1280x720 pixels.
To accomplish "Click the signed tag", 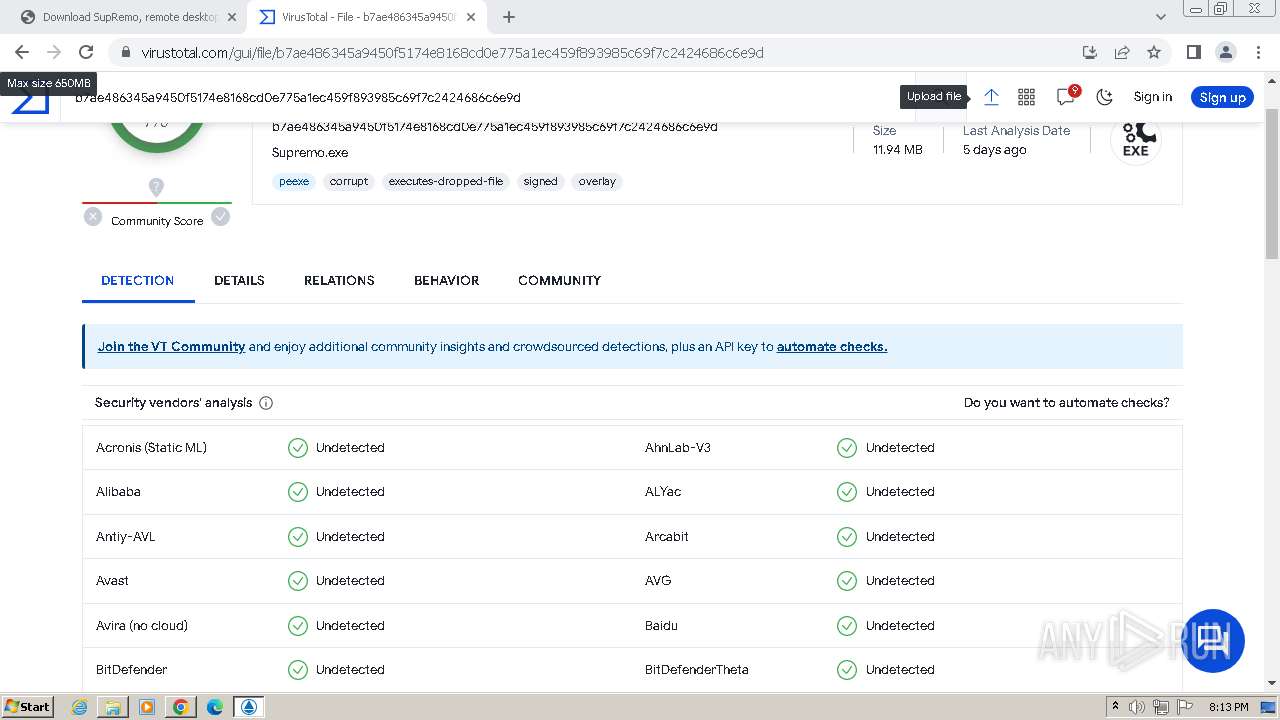I will (540, 182).
